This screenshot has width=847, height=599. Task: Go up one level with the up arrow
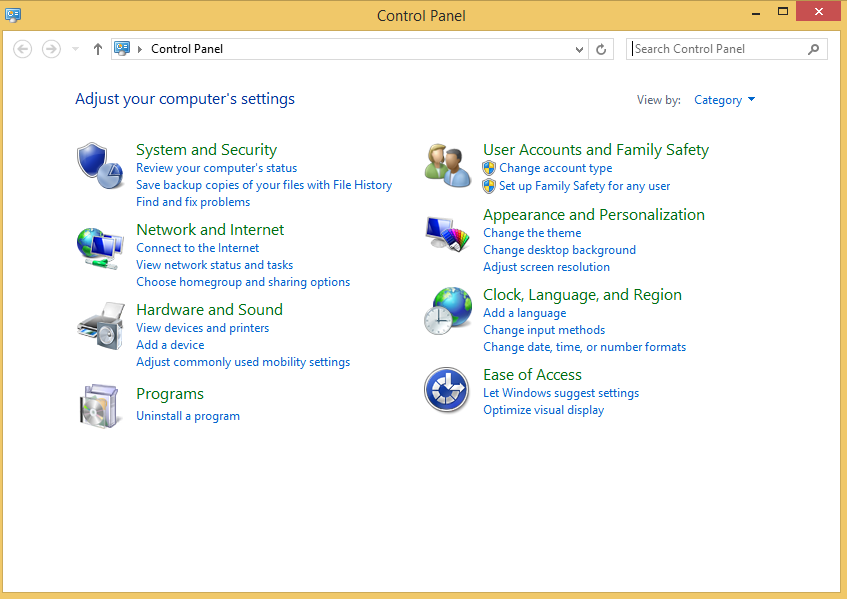(97, 49)
